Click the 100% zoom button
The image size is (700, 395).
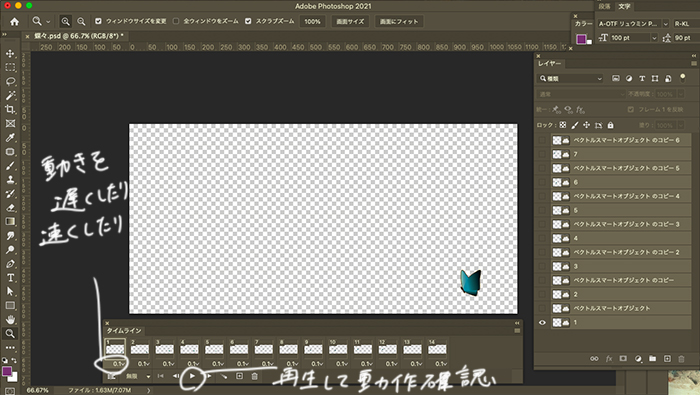pyautogui.click(x=312, y=21)
